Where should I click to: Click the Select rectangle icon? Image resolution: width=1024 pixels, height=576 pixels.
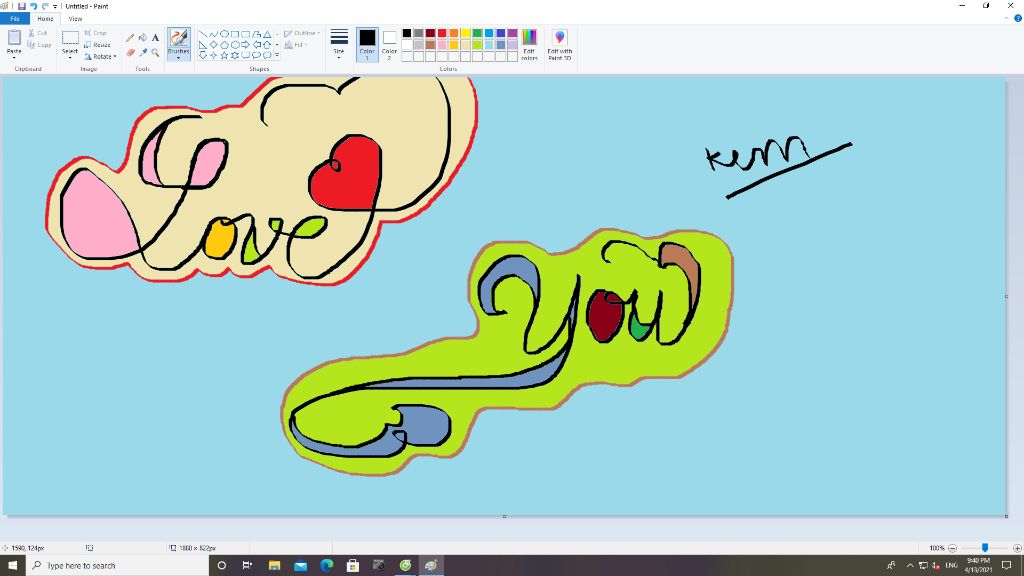(70, 38)
